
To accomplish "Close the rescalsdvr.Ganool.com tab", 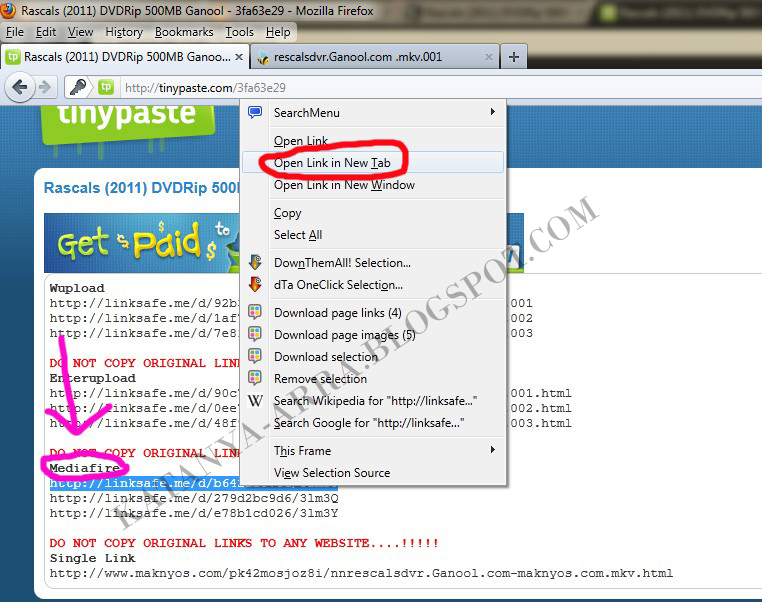I will click(488, 57).
